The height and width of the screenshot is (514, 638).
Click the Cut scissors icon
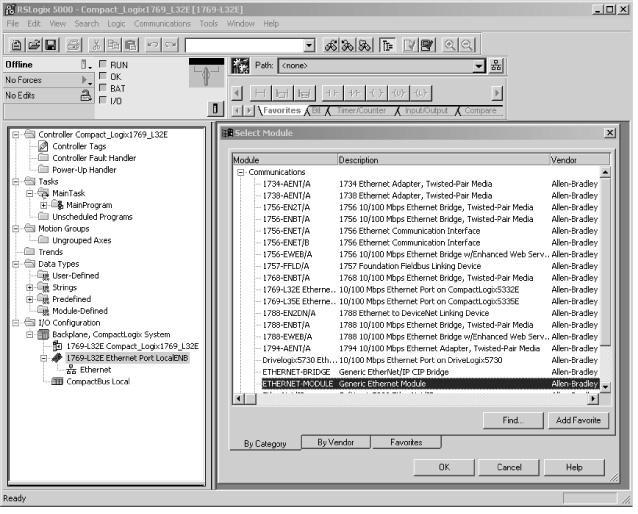point(96,45)
